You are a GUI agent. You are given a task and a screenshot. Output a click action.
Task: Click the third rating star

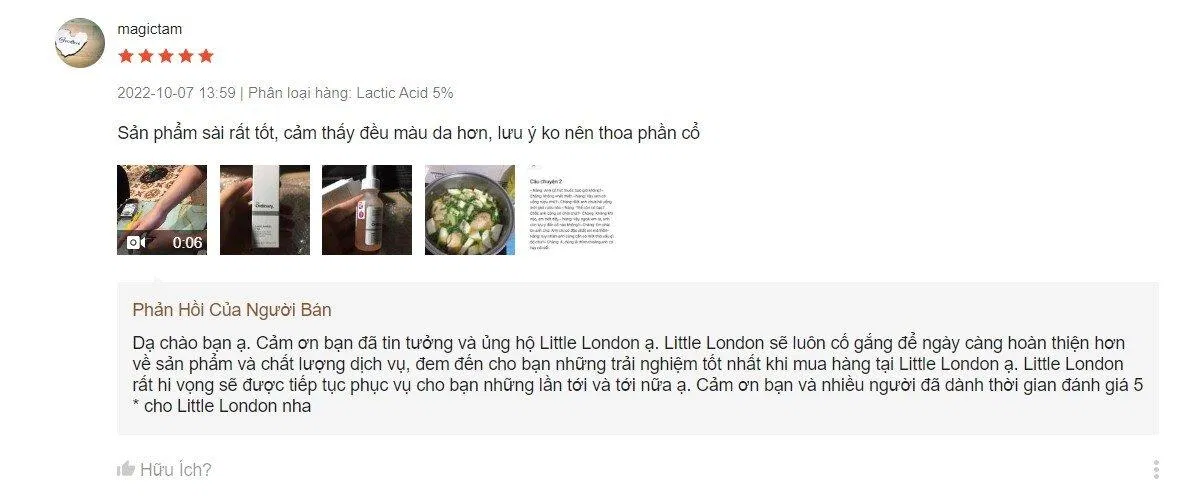click(x=166, y=56)
